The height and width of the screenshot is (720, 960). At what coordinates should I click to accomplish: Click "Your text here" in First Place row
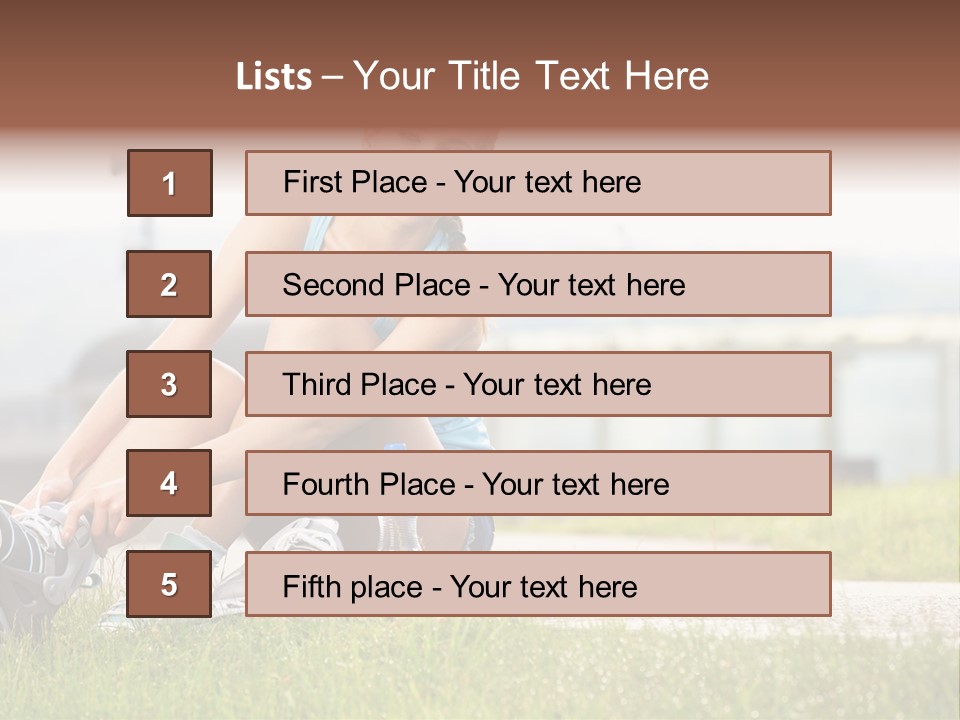click(547, 182)
